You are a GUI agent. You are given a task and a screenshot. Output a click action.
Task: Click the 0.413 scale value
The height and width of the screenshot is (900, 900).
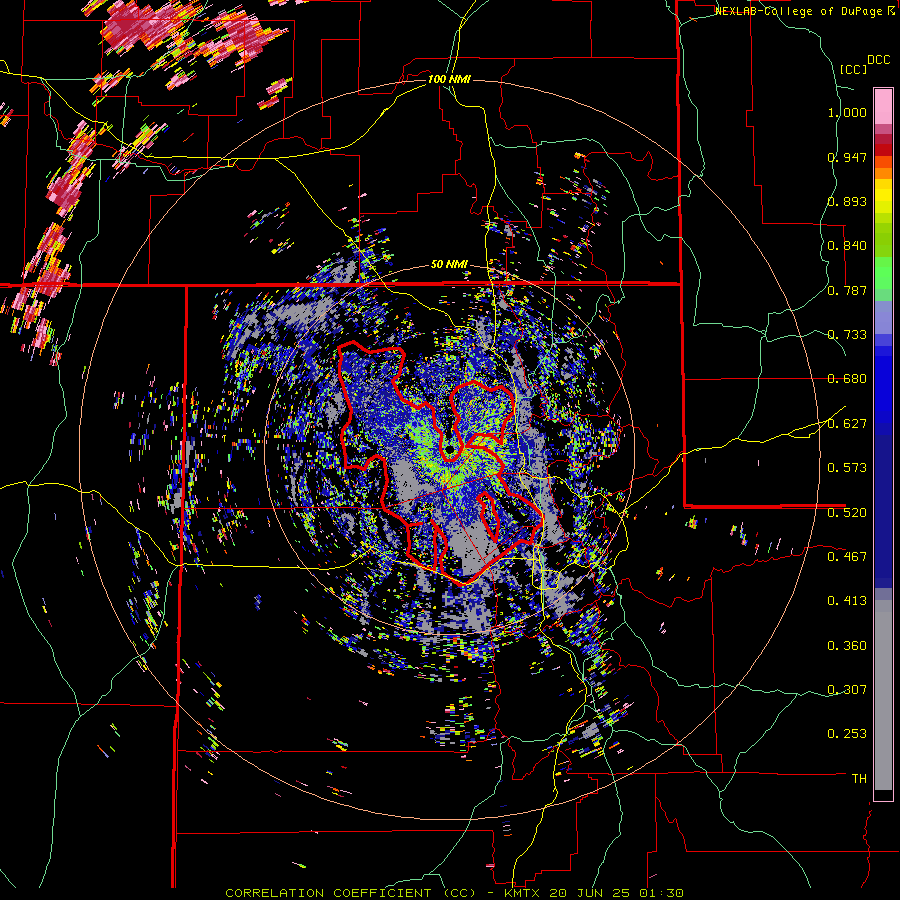pos(847,601)
